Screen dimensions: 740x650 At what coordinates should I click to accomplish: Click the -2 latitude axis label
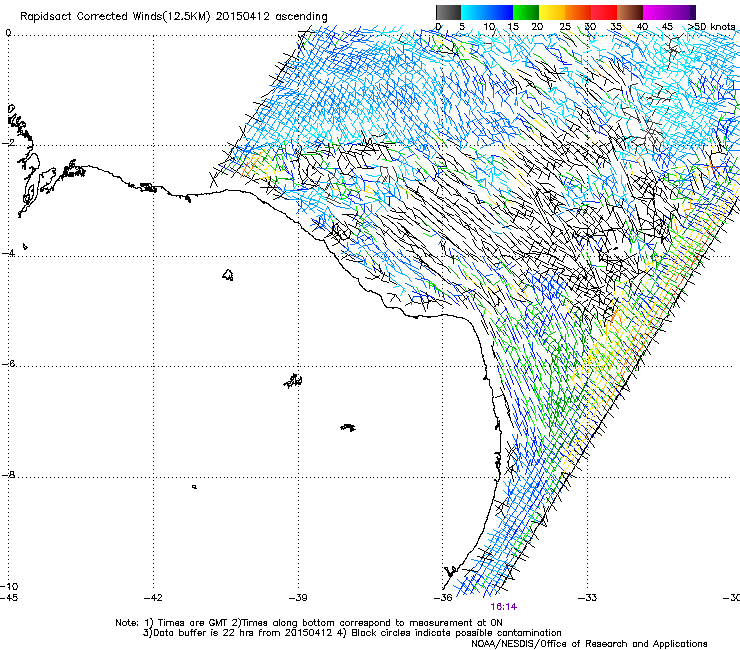click(8, 143)
